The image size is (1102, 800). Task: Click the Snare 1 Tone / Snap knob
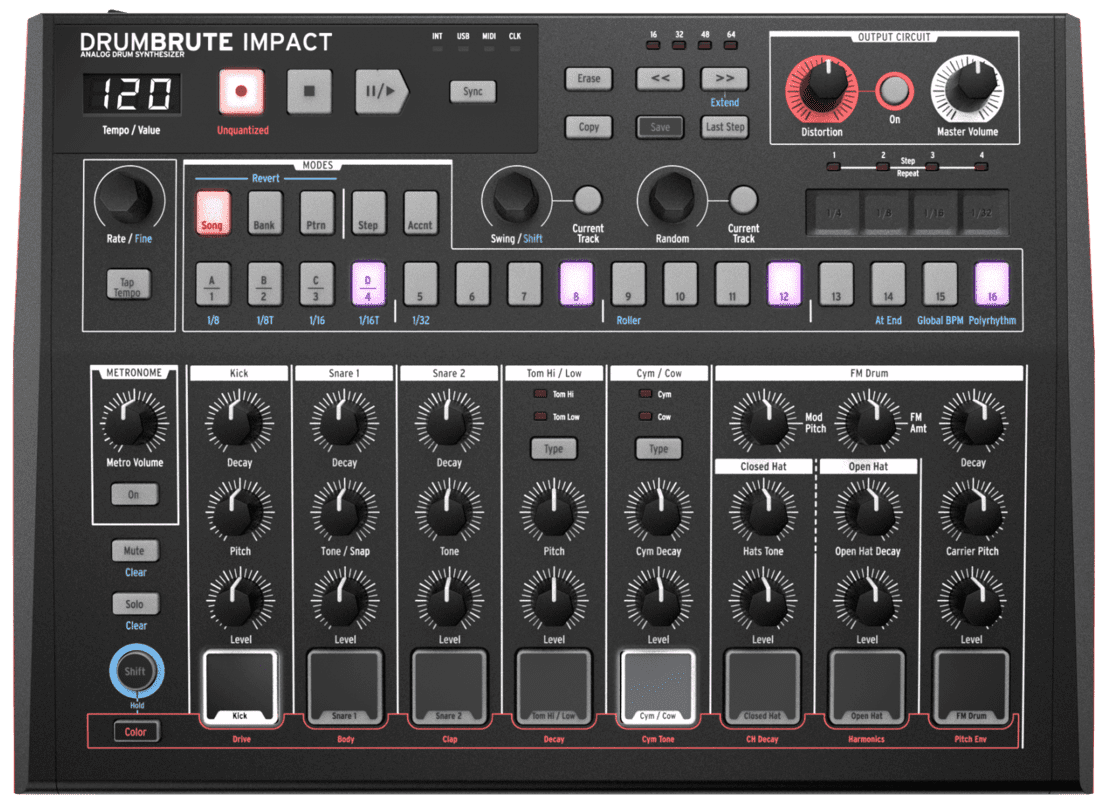(x=344, y=511)
